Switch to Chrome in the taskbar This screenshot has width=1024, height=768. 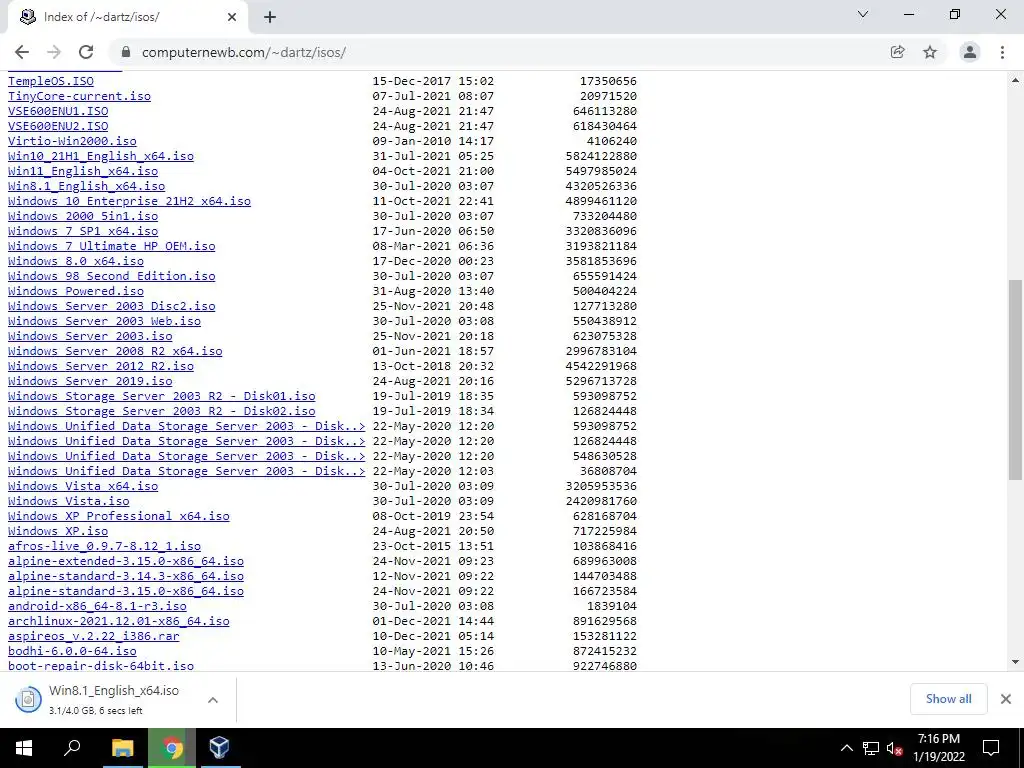pyautogui.click(x=172, y=748)
